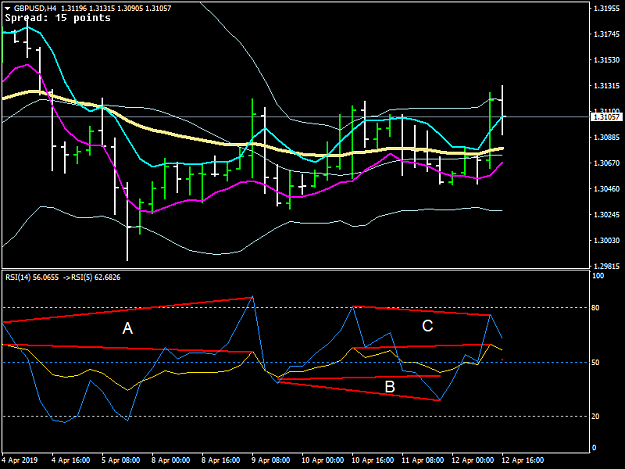Select divergence label A in RSI panel
The height and width of the screenshot is (469, 625).
(127, 329)
